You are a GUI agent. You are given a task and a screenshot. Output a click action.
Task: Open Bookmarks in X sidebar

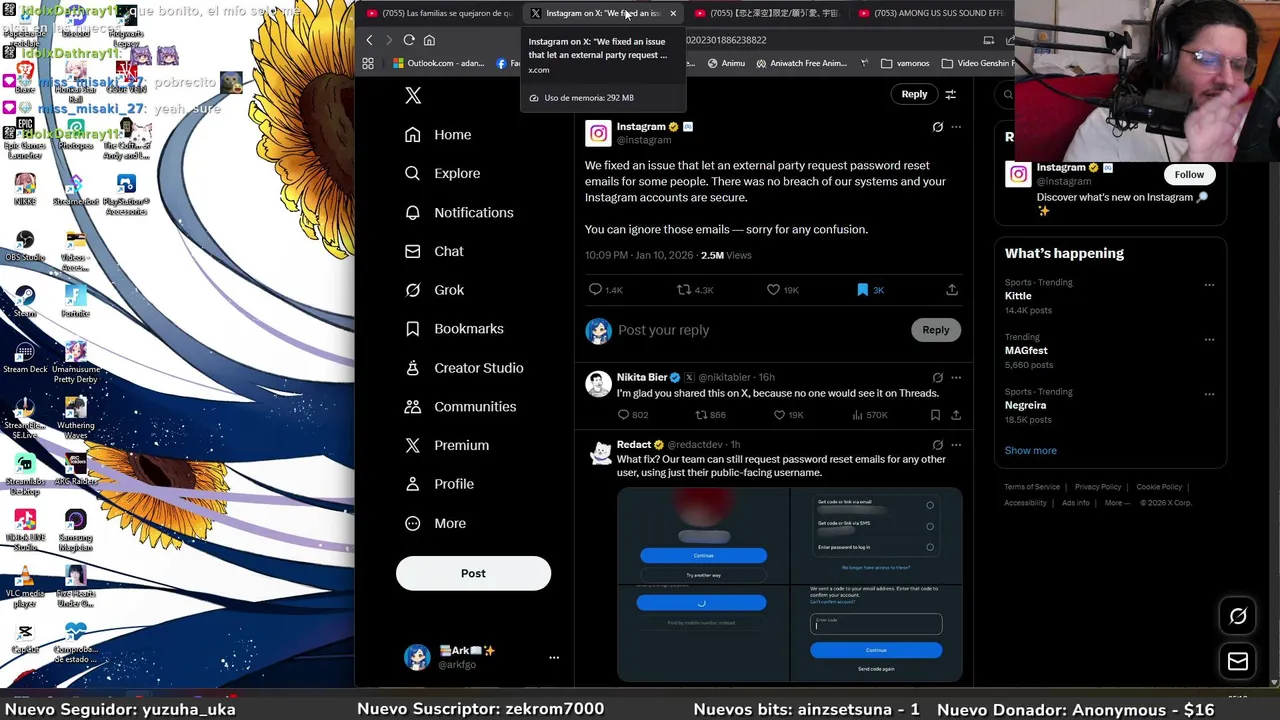454,329
